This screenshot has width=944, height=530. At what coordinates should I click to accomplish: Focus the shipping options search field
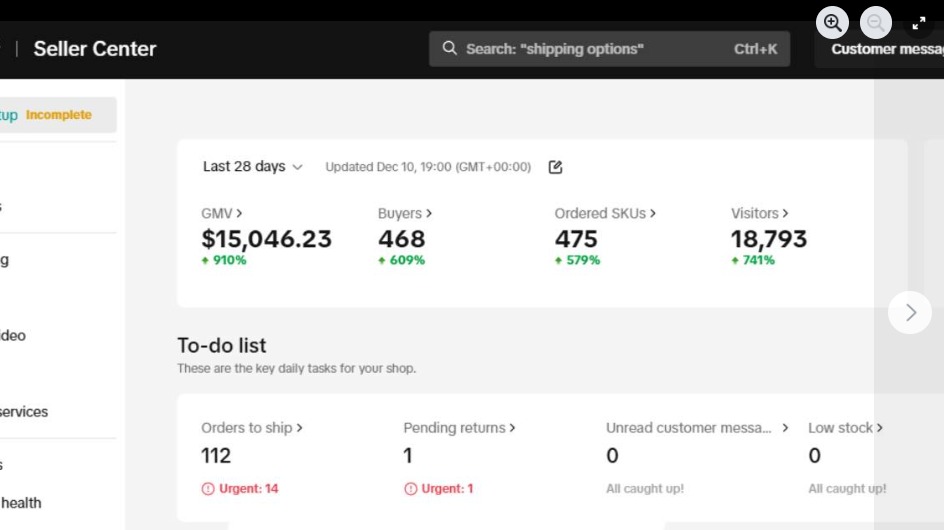(x=590, y=49)
